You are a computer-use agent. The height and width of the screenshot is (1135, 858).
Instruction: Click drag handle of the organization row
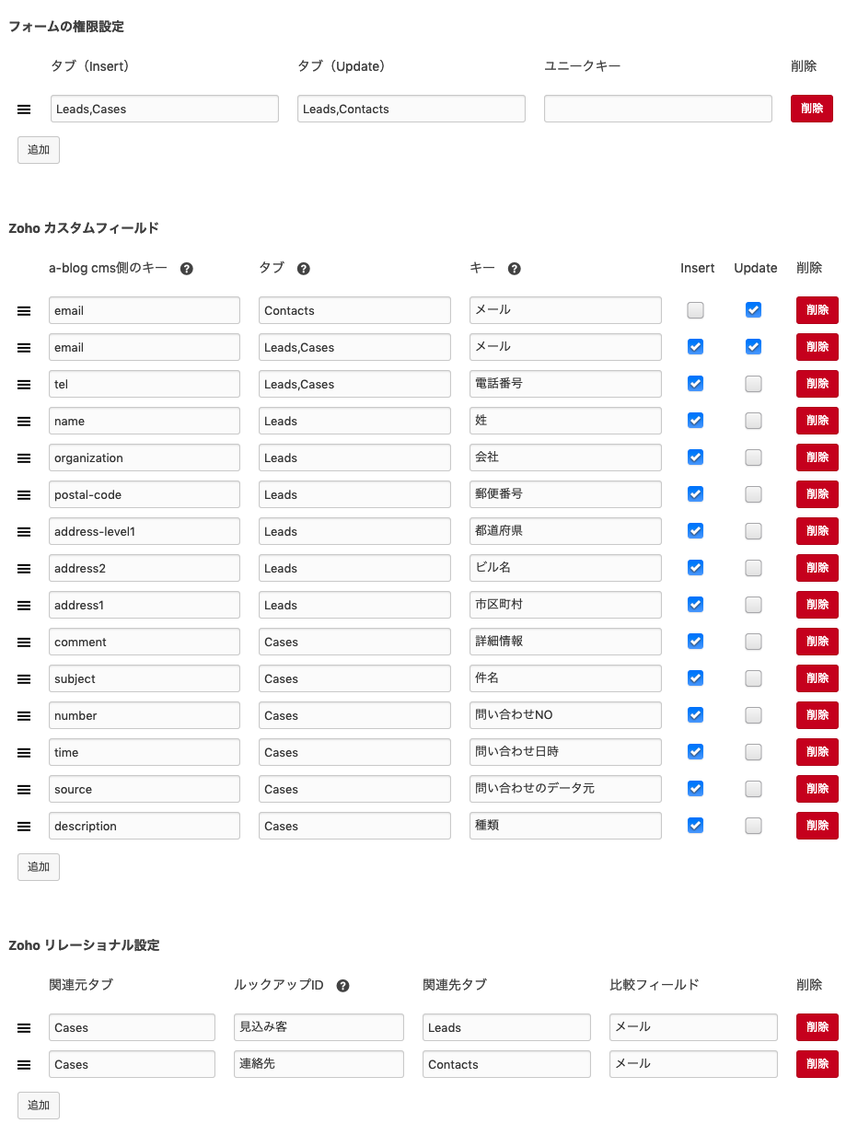[24, 458]
